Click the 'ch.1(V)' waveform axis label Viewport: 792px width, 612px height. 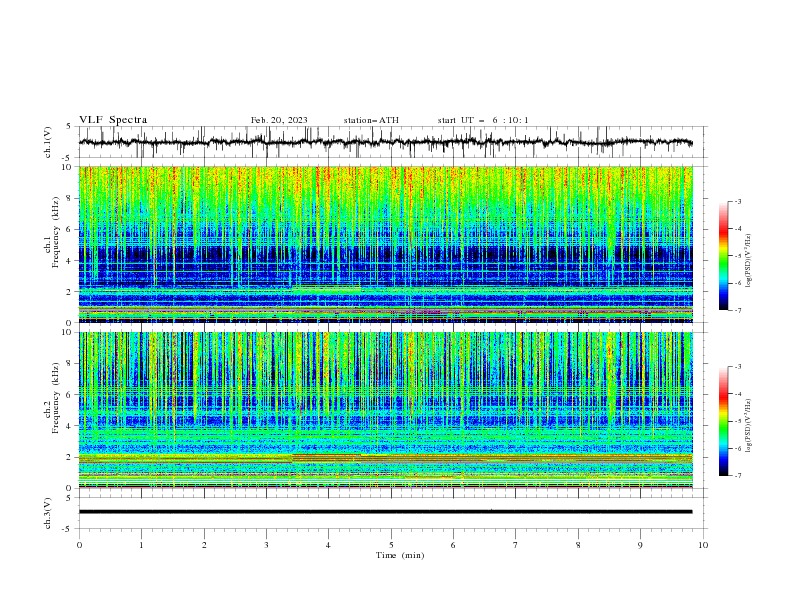(48, 142)
